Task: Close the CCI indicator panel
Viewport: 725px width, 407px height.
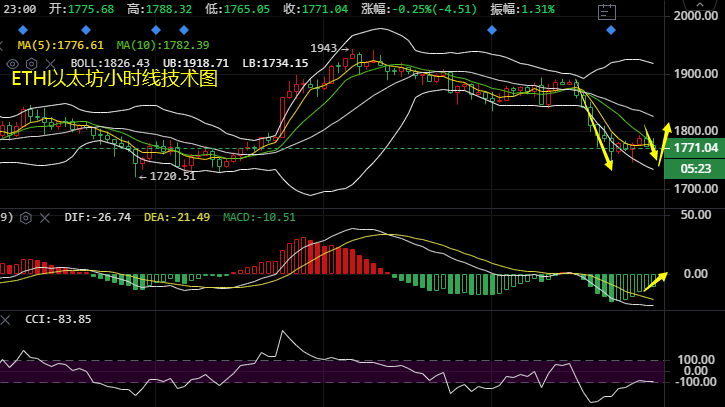Action: pyautogui.click(x=6, y=319)
